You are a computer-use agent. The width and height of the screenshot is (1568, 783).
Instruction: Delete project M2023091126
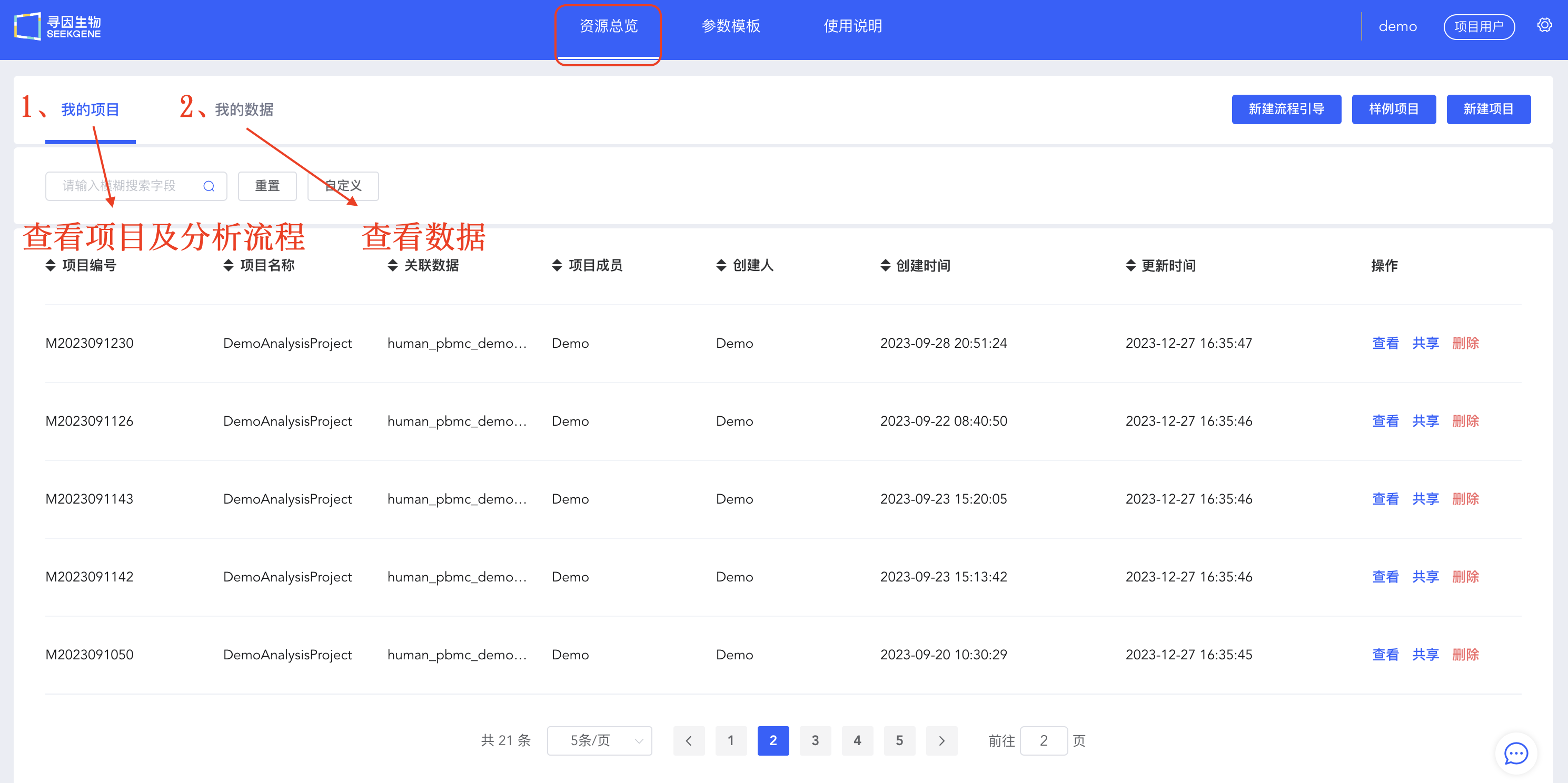(x=1466, y=421)
